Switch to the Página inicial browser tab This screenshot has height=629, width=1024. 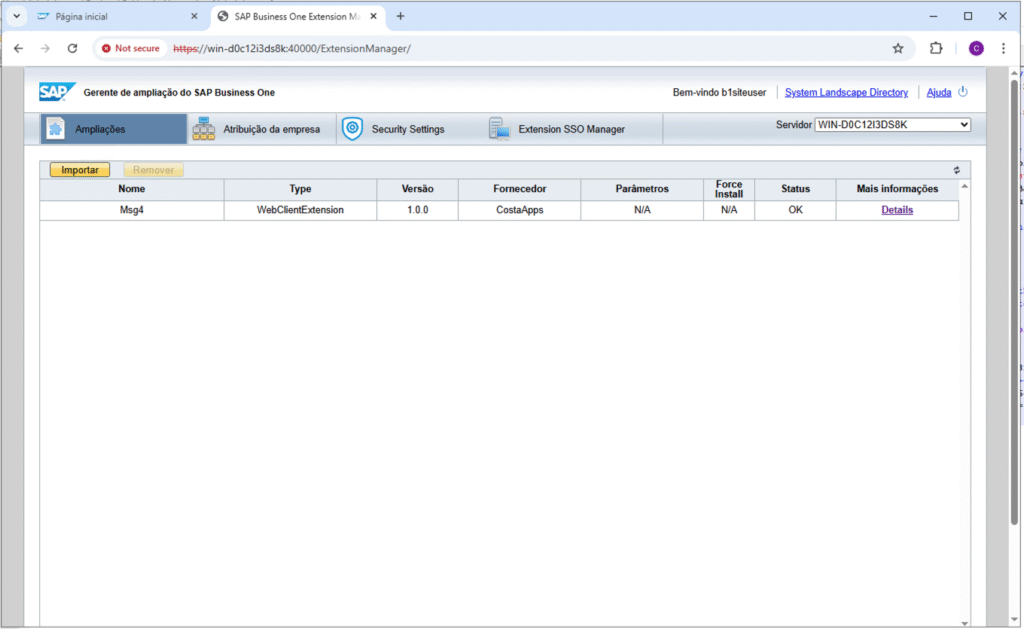click(110, 17)
